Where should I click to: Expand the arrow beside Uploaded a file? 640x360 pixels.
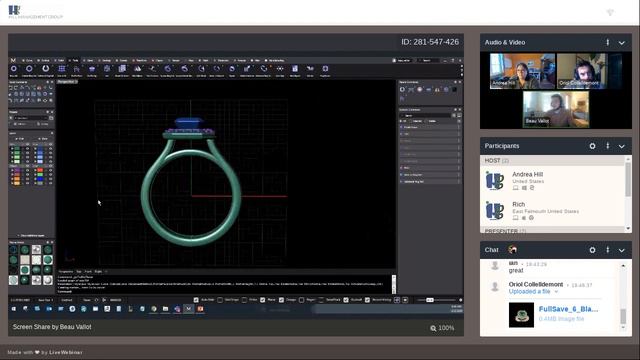tap(556, 292)
